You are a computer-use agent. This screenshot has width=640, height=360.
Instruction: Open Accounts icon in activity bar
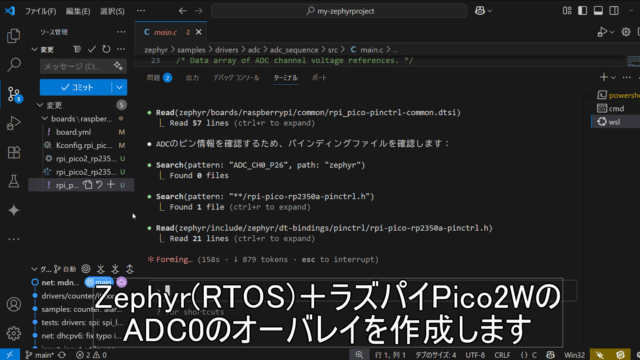(13, 304)
